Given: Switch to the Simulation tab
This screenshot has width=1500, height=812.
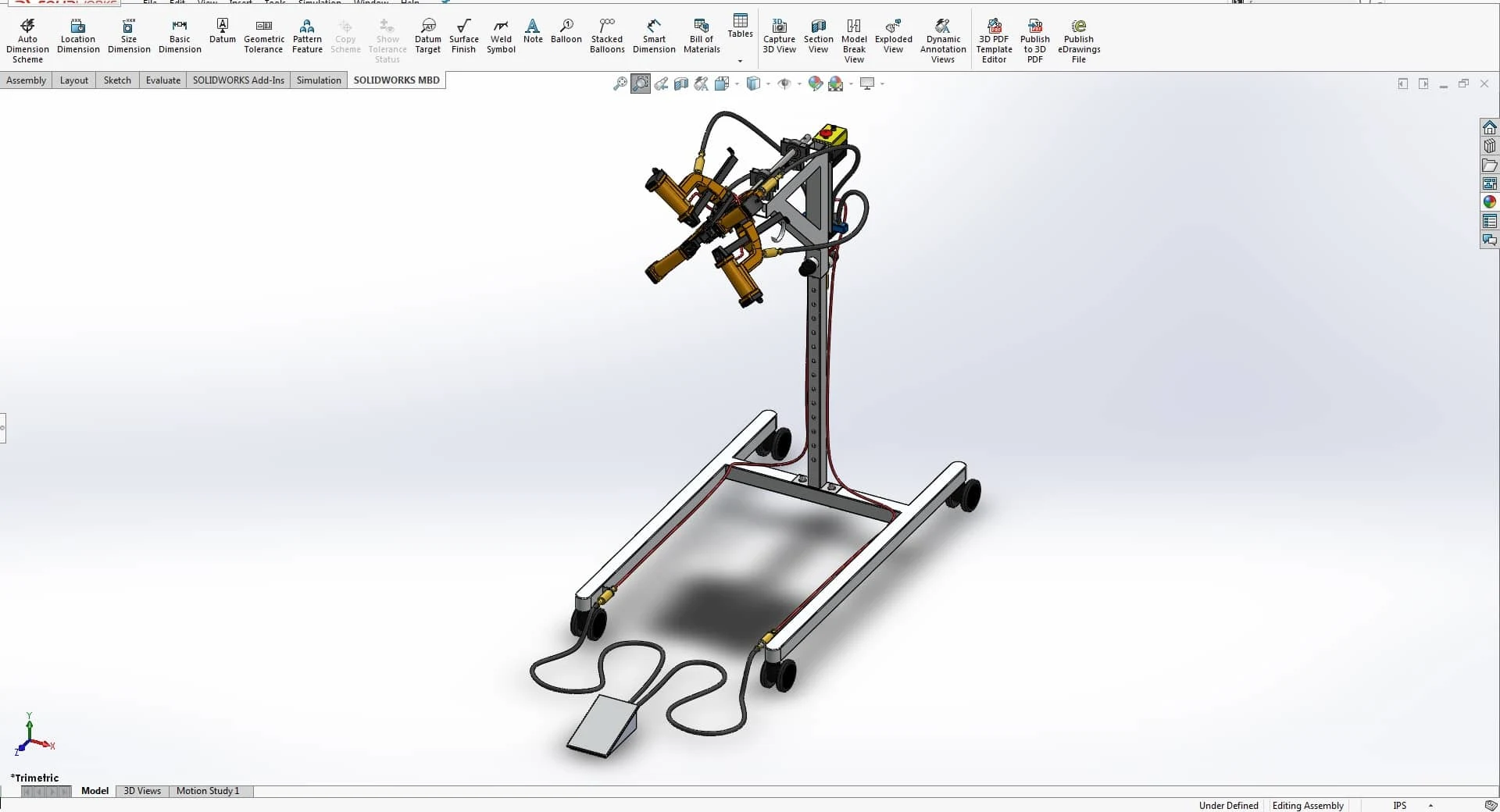Looking at the screenshot, I should (x=319, y=80).
